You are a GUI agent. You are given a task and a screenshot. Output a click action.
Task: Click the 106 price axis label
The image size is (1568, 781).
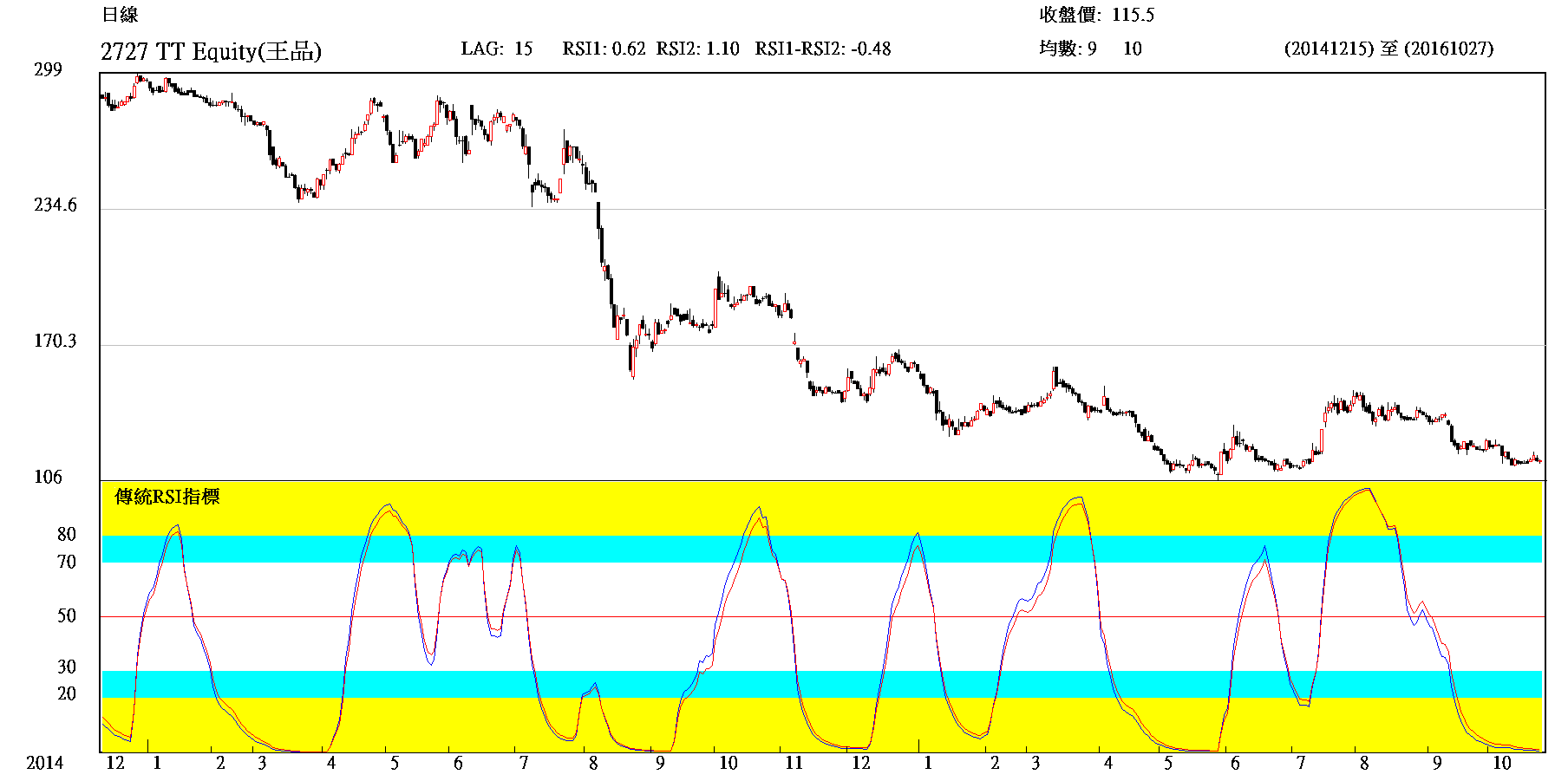coord(48,478)
